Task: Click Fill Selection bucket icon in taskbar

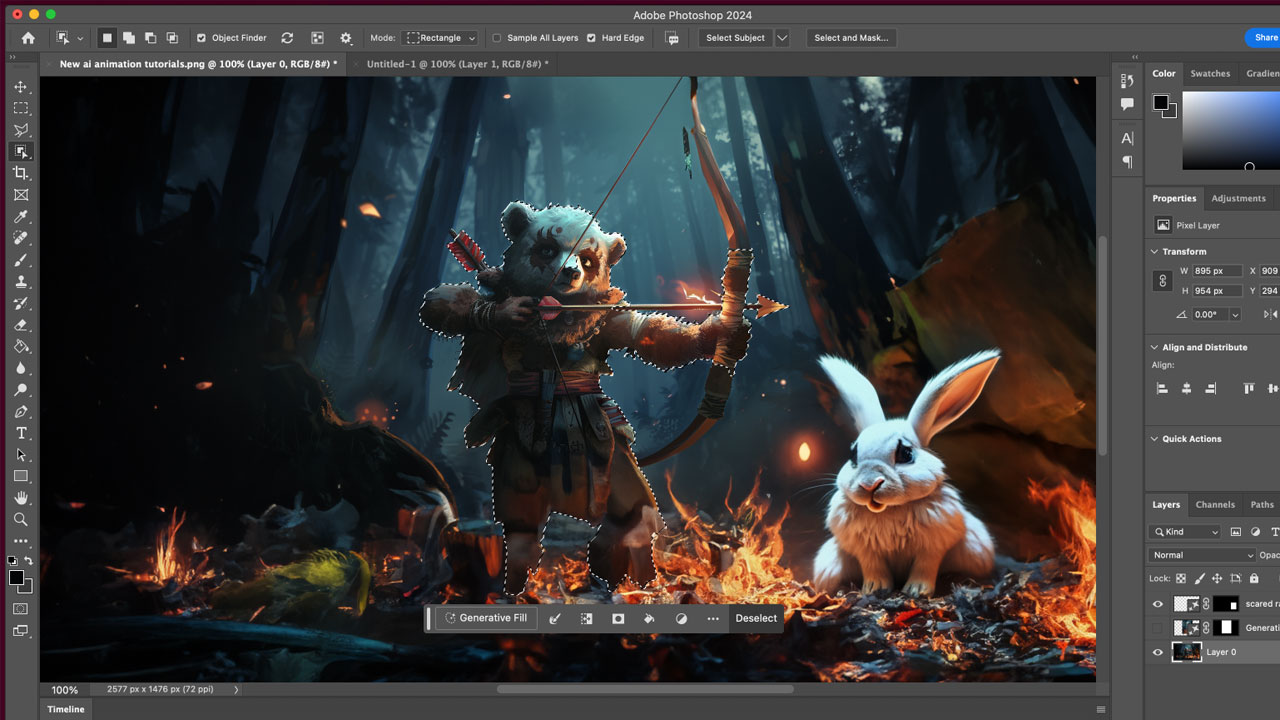Action: point(649,618)
